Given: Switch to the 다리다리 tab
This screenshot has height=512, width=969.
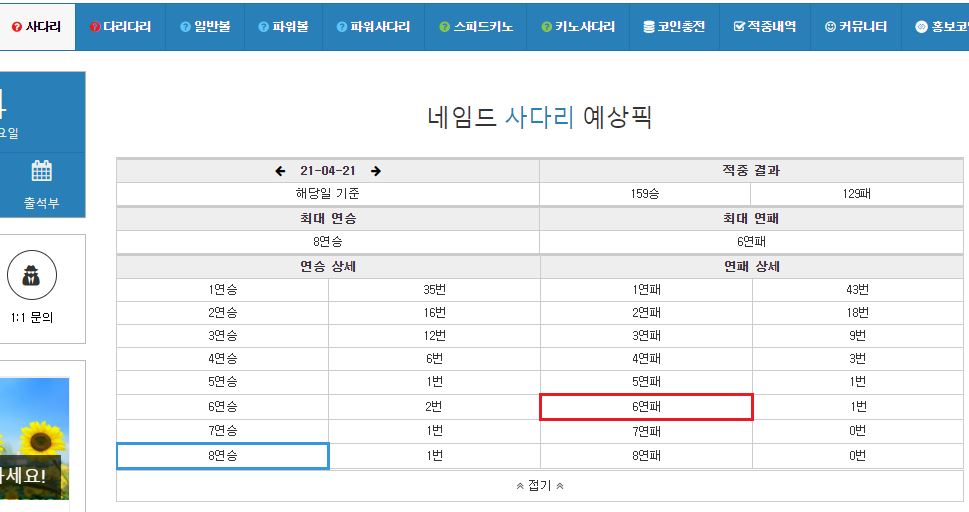Looking at the screenshot, I should click(x=121, y=27).
